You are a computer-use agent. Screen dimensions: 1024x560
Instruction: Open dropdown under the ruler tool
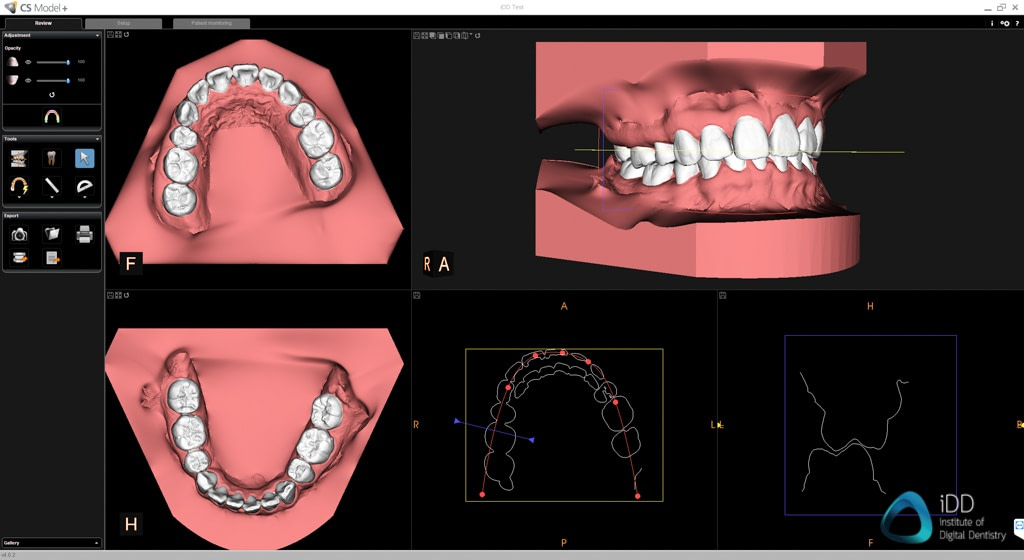click(52, 196)
